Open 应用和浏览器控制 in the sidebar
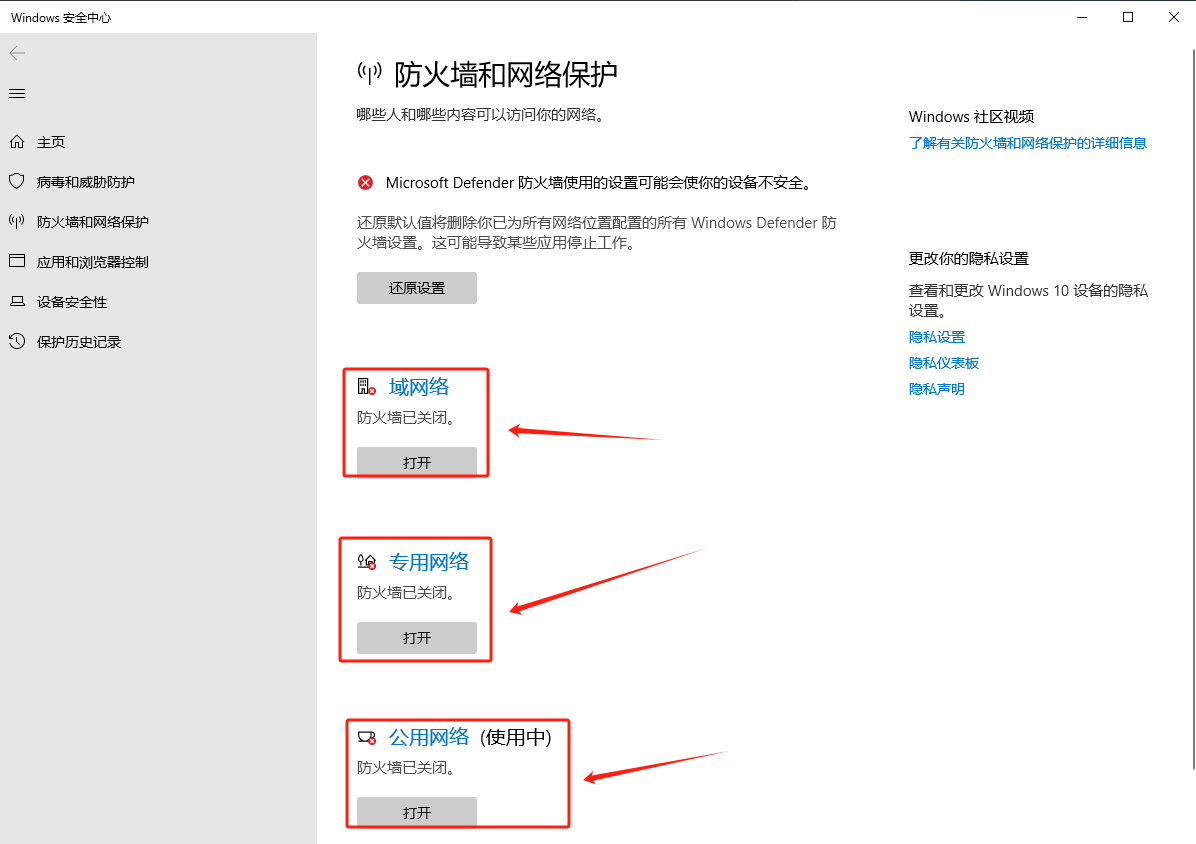The height and width of the screenshot is (844, 1196). pyautogui.click(x=92, y=262)
